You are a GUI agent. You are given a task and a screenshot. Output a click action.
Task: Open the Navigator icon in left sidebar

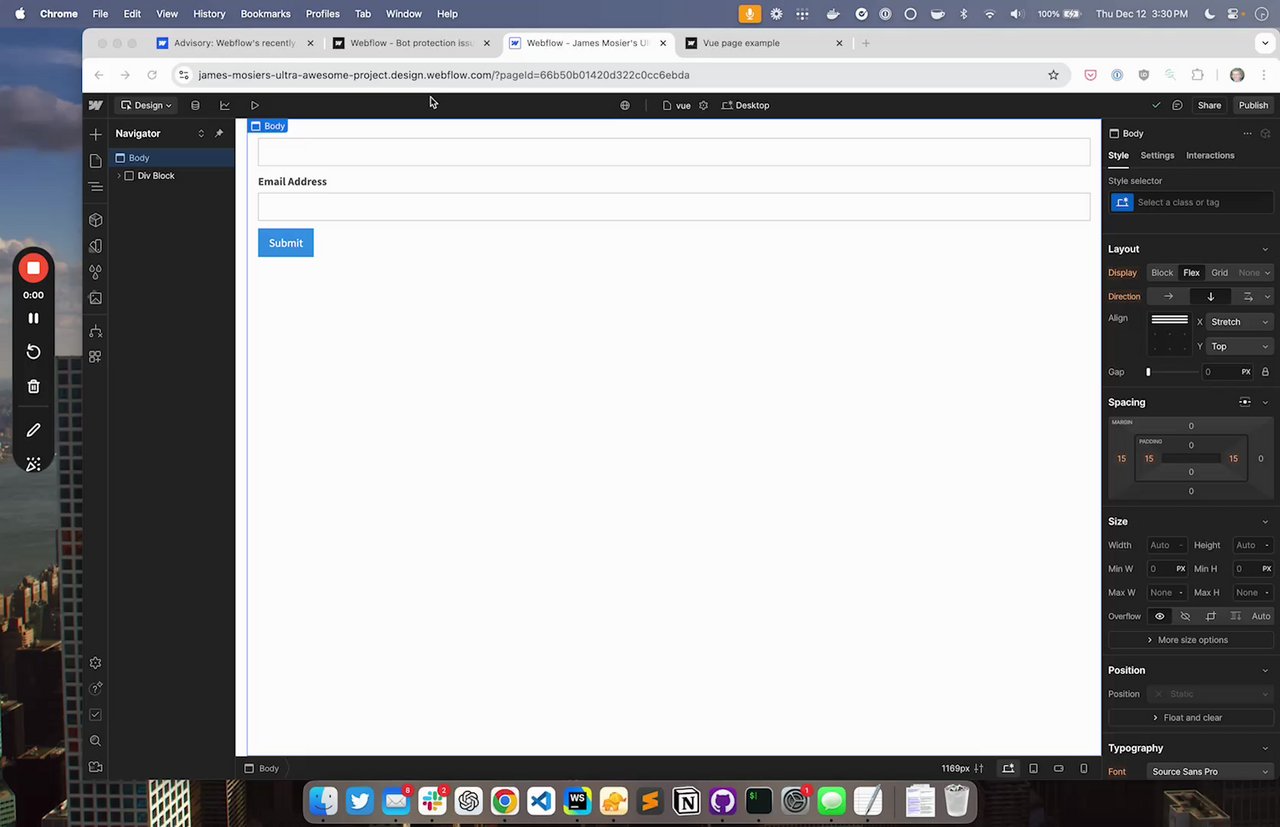[96, 187]
